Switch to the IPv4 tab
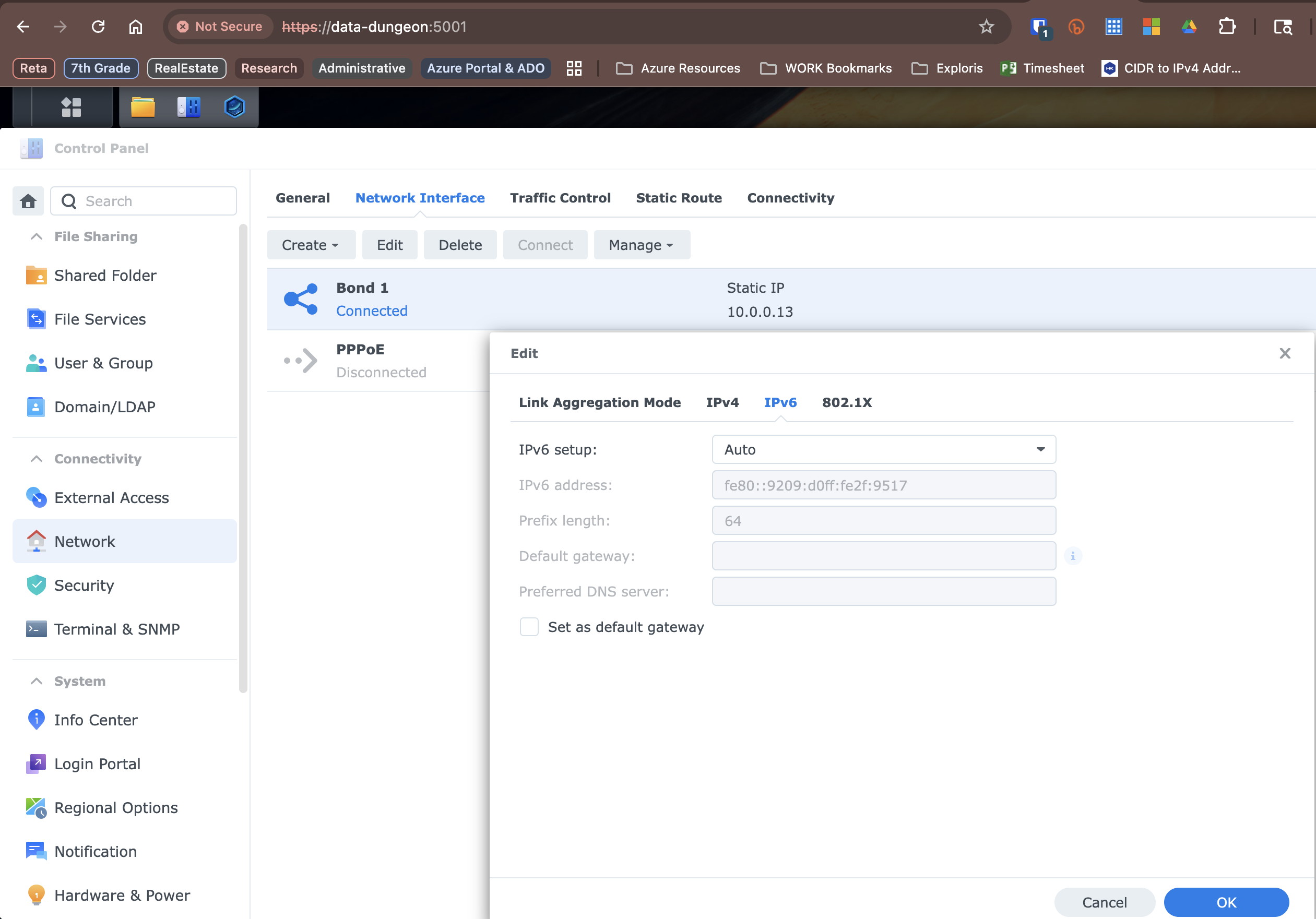This screenshot has height=919, width=1316. (722, 402)
